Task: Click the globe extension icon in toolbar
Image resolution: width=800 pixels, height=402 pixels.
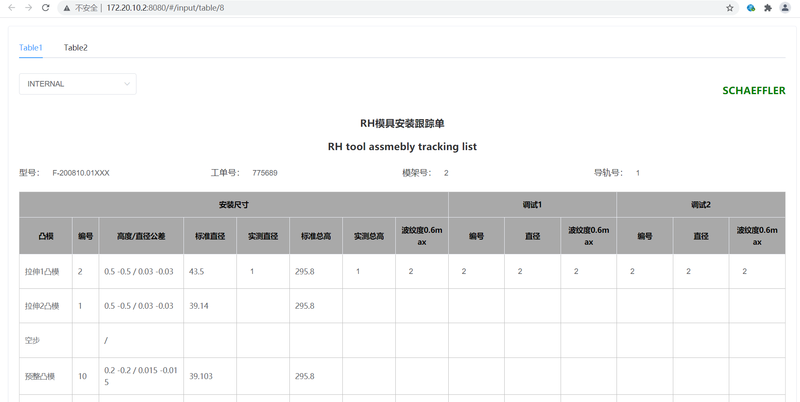Action: tap(751, 8)
